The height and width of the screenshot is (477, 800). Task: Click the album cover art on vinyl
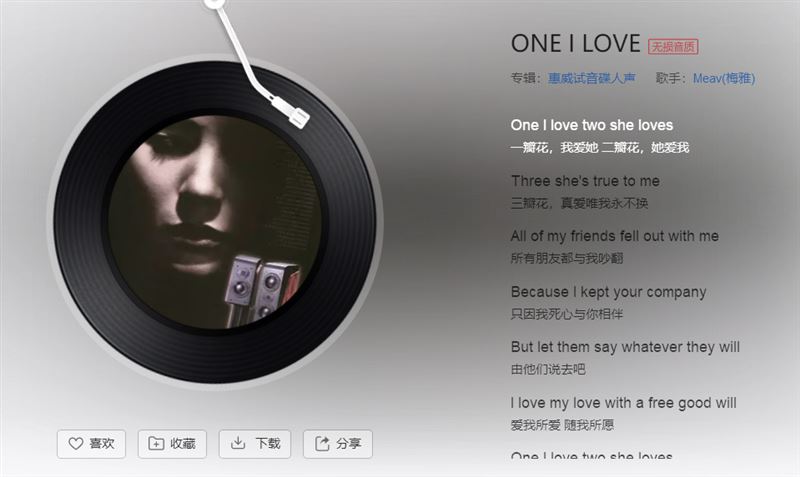click(214, 222)
